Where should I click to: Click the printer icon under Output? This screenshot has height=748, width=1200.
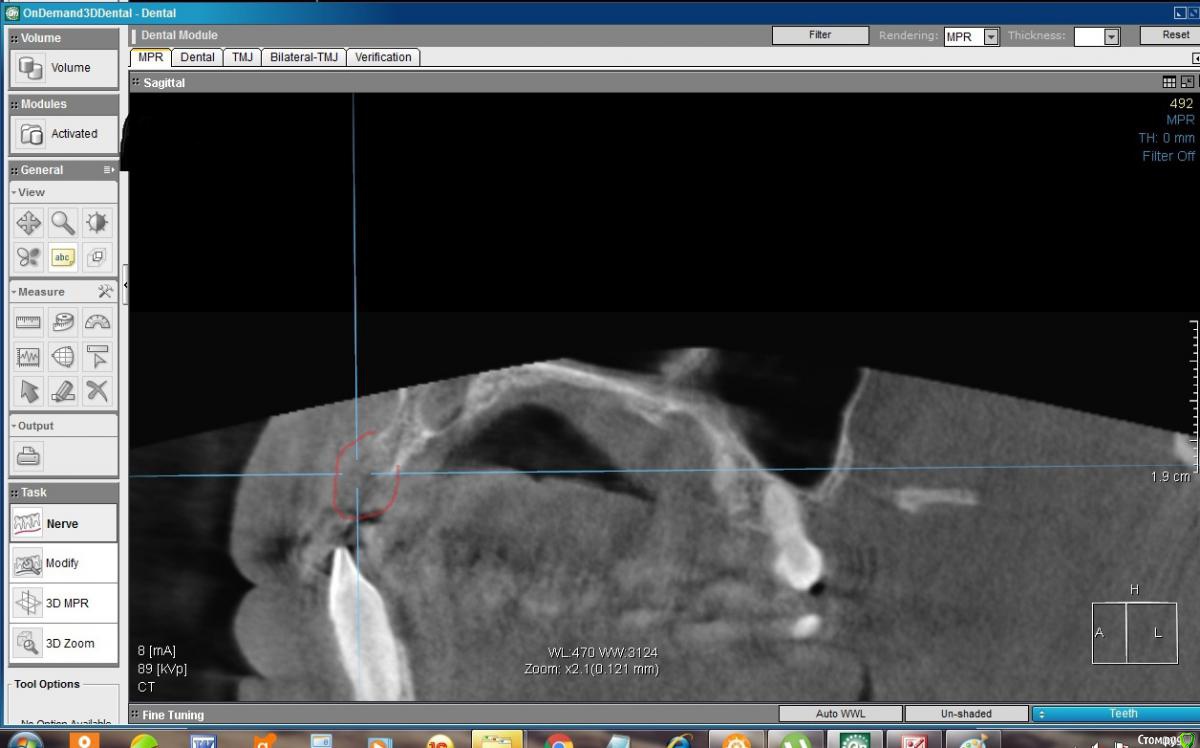(29, 456)
